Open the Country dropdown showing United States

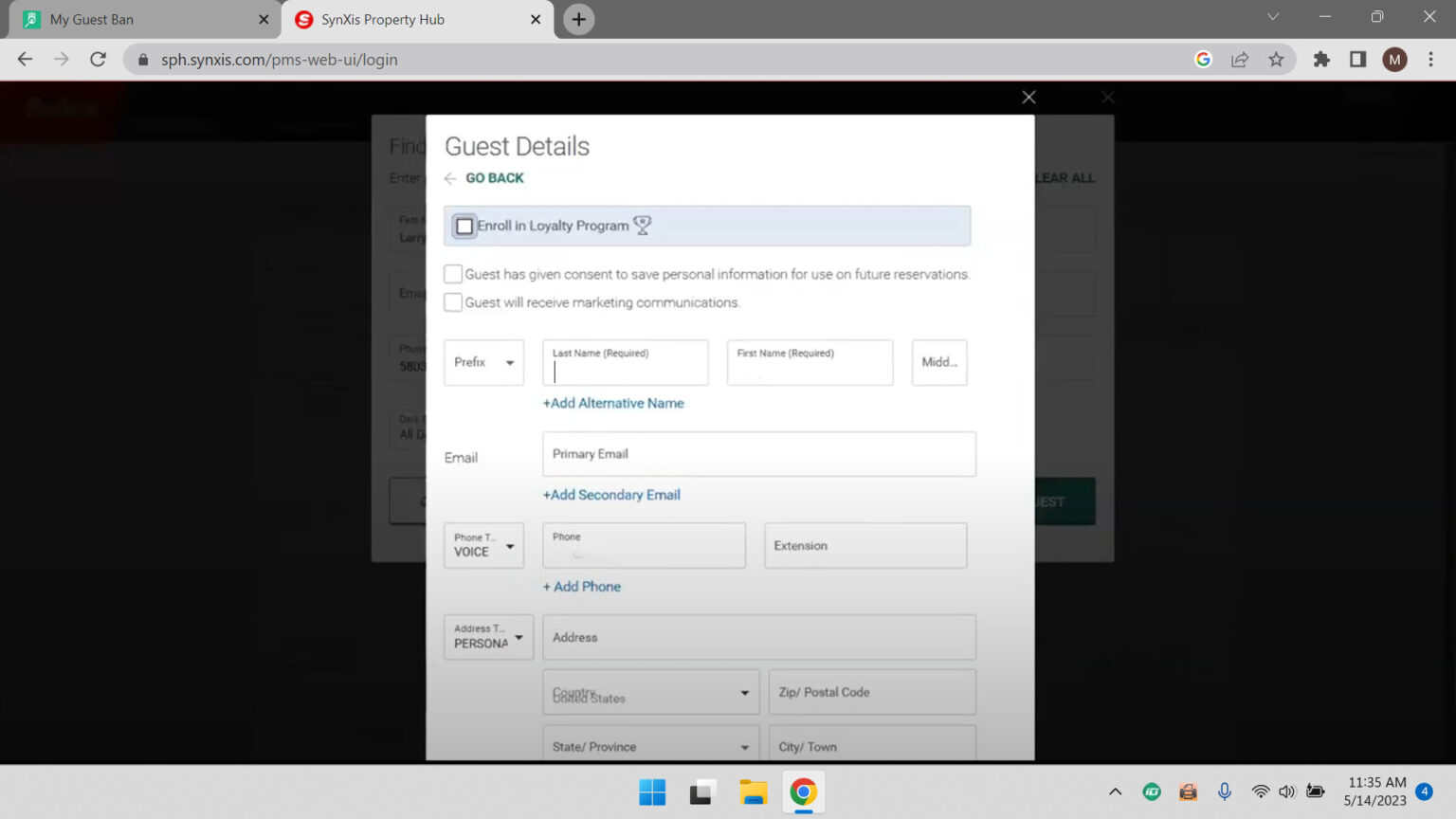pos(650,693)
